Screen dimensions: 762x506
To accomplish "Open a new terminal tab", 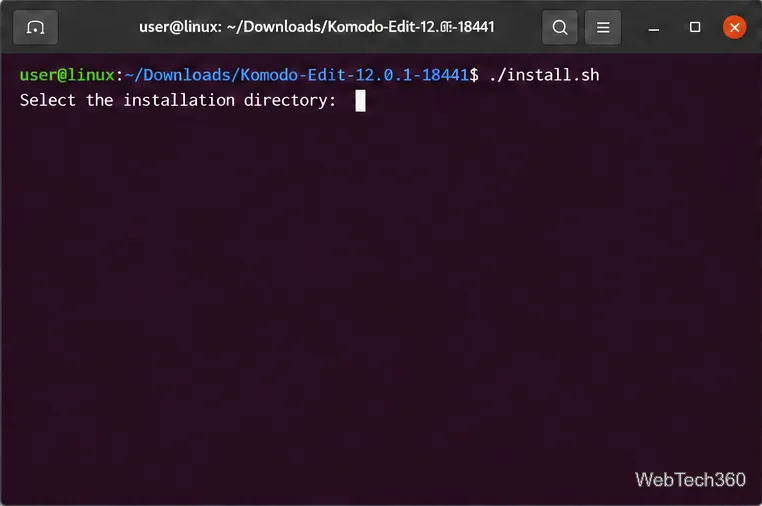I will 35,27.
